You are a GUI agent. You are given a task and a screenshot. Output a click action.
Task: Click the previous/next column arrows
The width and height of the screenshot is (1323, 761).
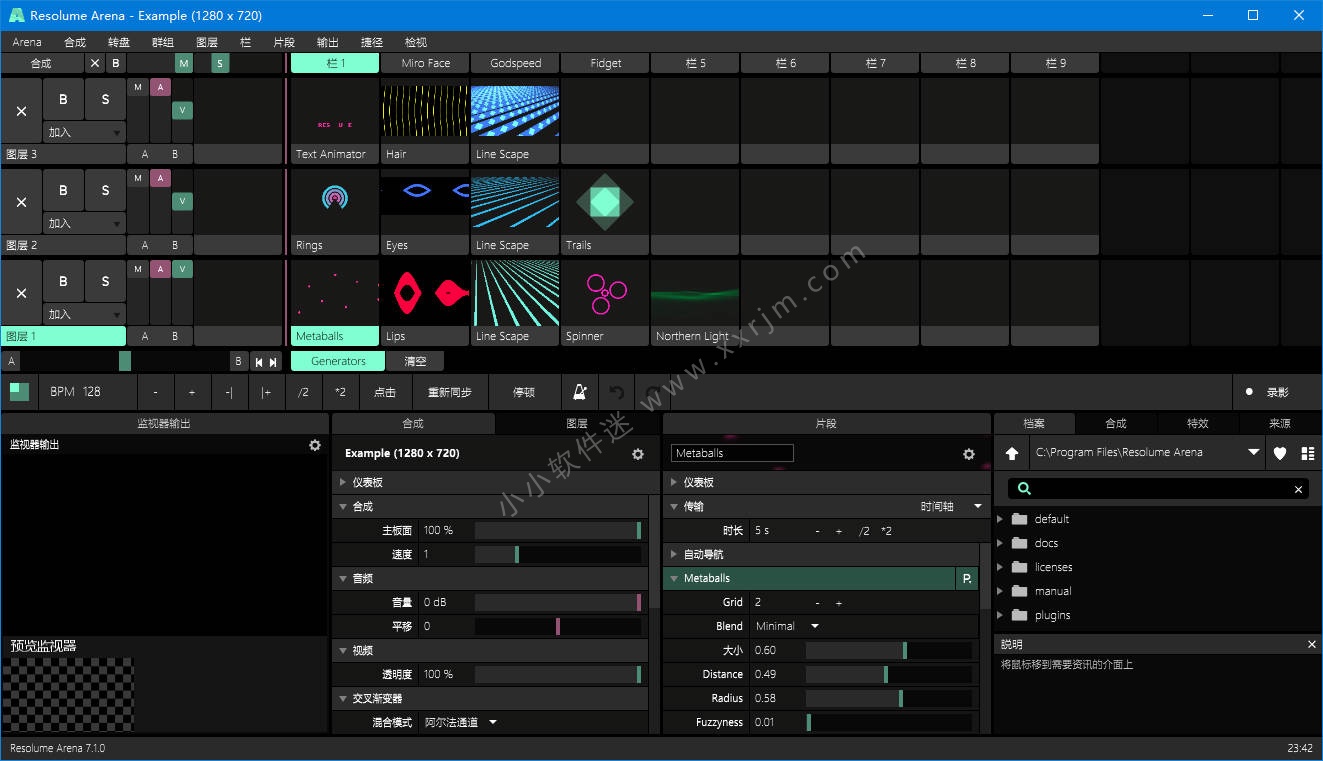tap(264, 362)
